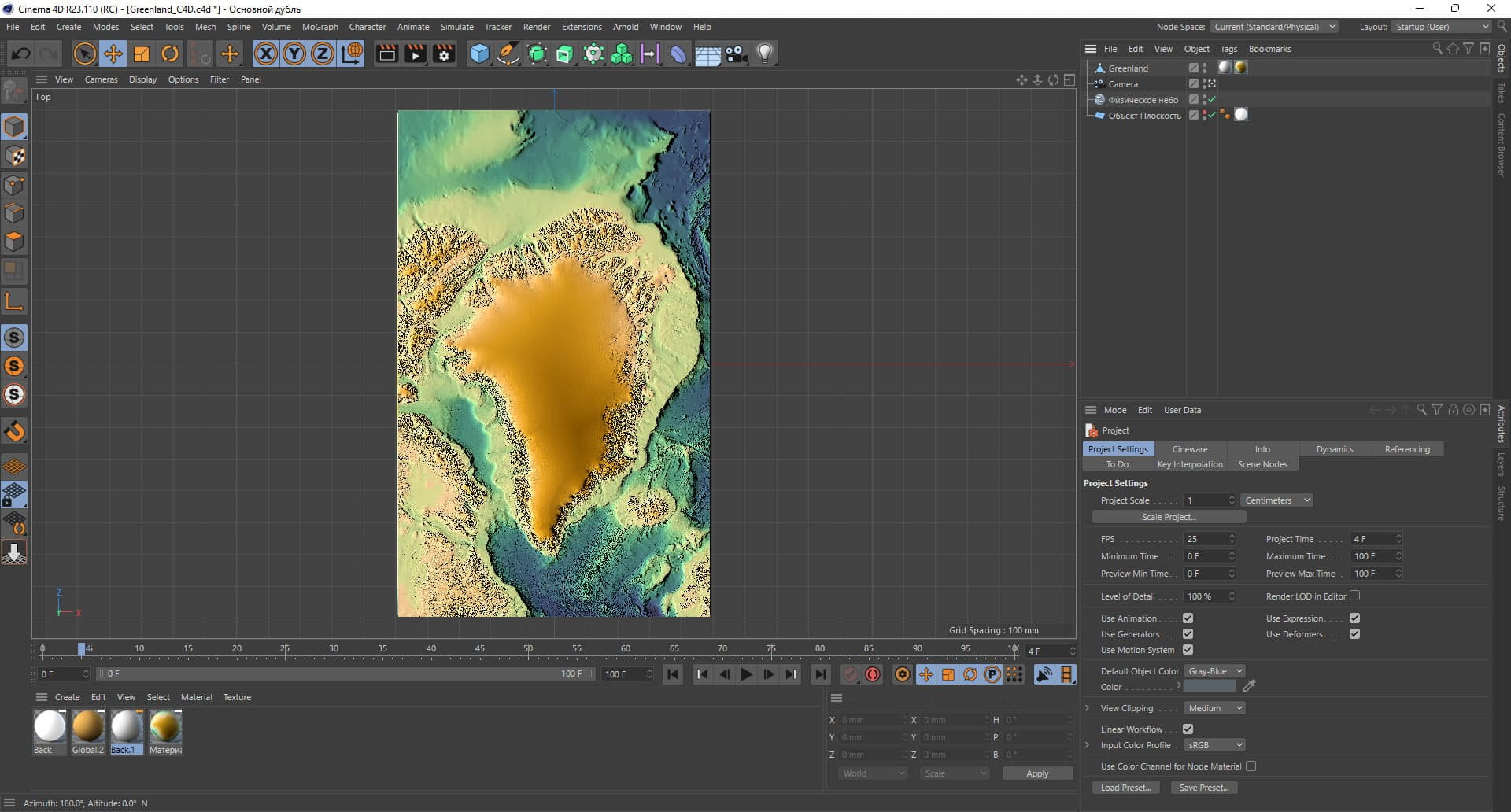Open the Key Interpolation tab
Viewport: 1511px width, 812px height.
[1190, 464]
